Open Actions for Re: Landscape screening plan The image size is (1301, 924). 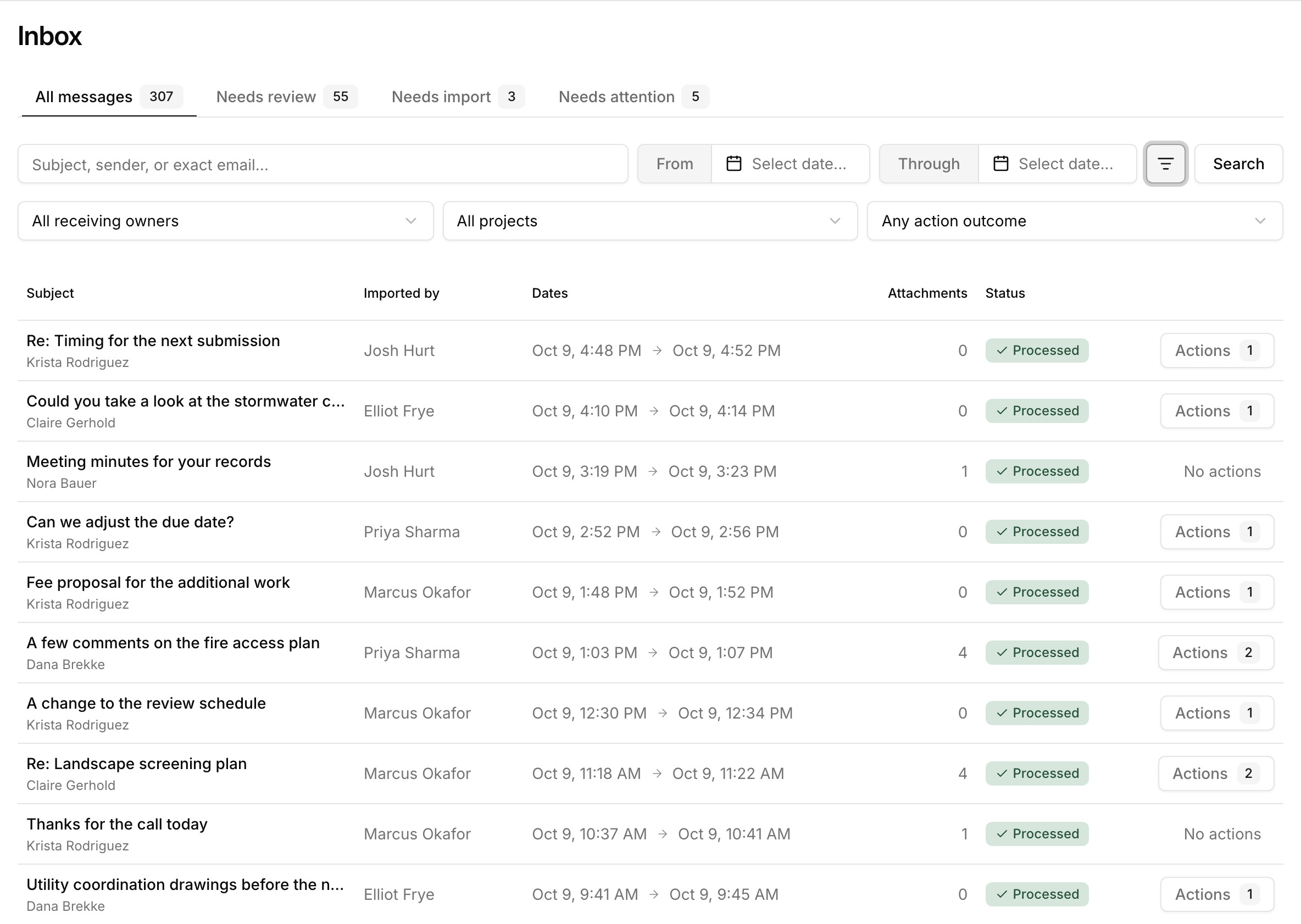[1216, 773]
